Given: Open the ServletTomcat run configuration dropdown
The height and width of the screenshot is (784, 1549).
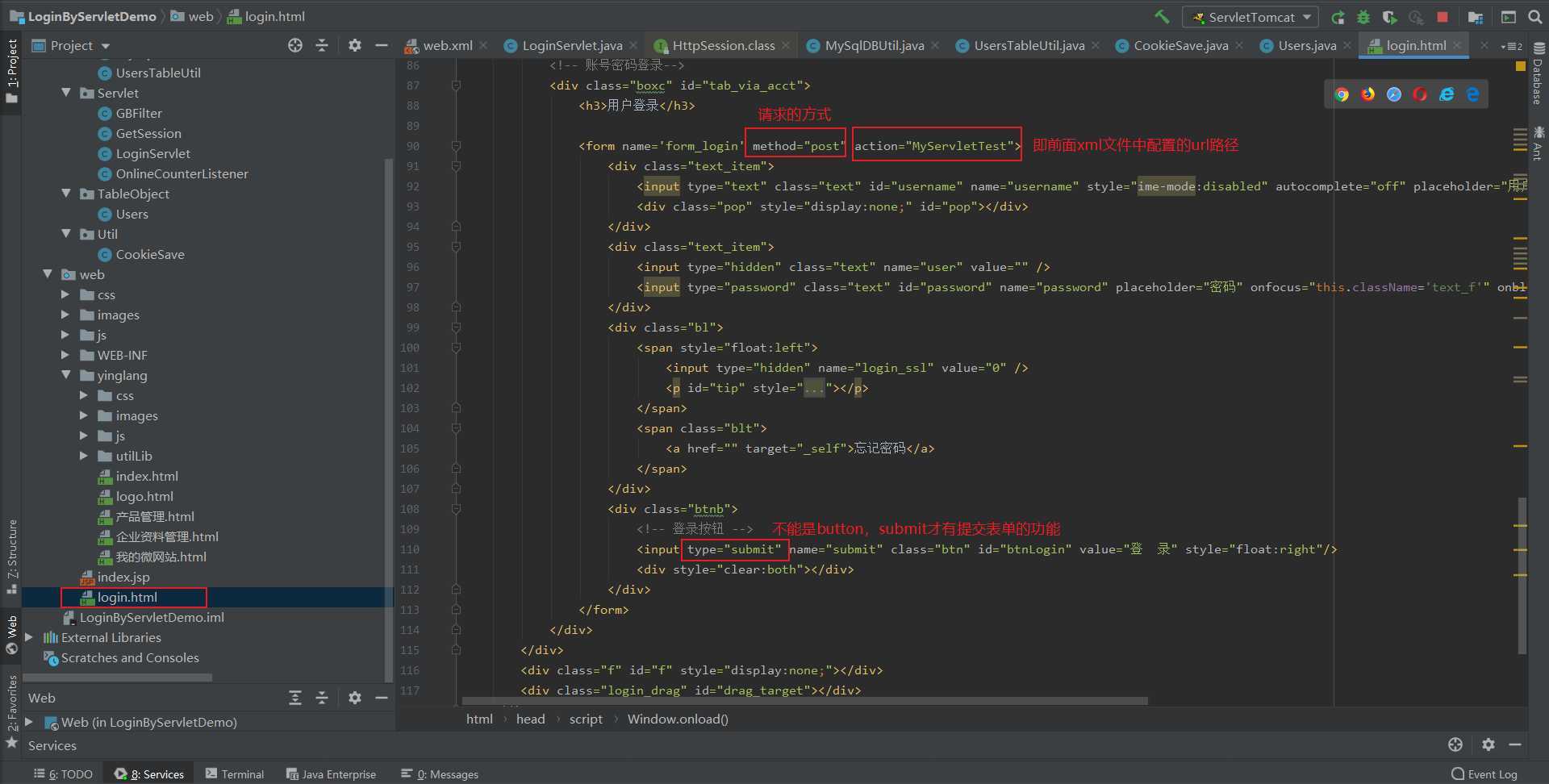Looking at the screenshot, I should 1250,17.
